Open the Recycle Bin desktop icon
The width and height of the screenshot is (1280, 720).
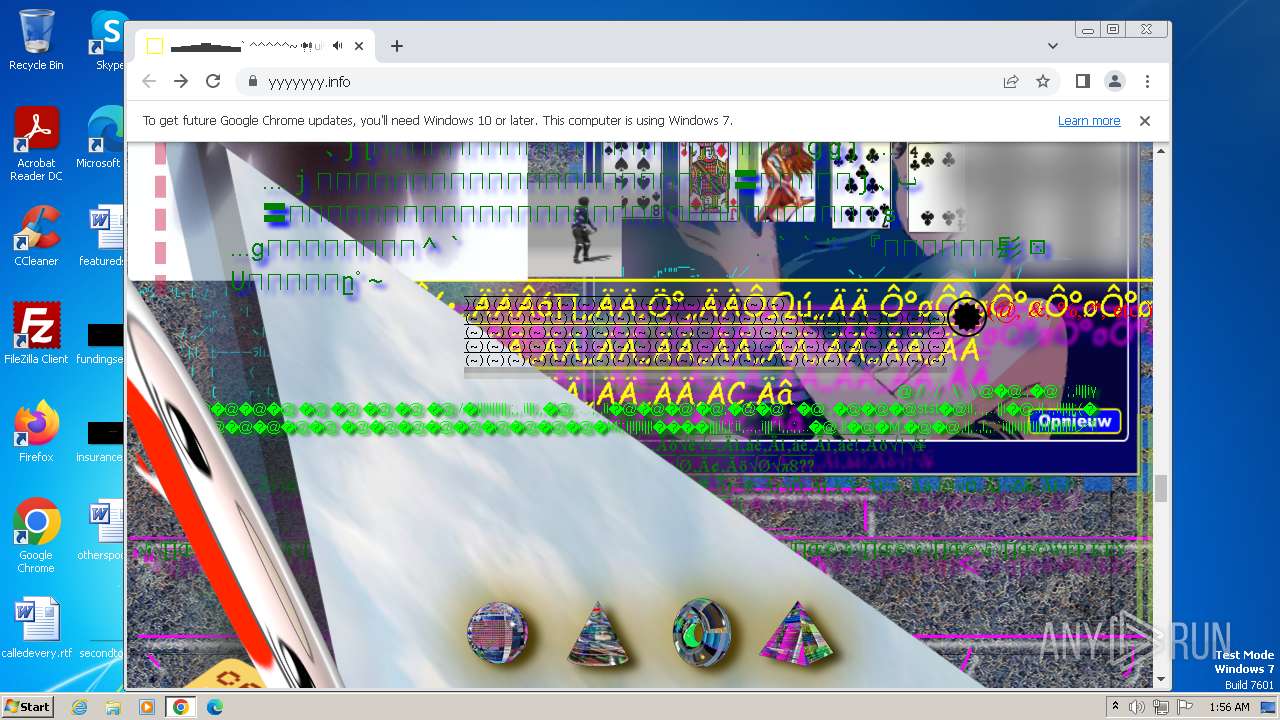pyautogui.click(x=36, y=40)
